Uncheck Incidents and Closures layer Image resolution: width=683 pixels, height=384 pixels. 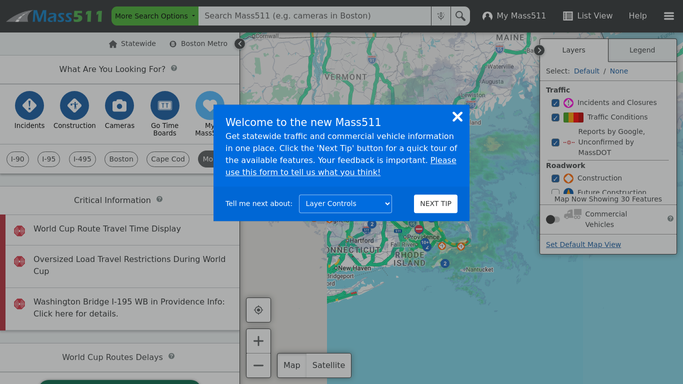click(555, 103)
